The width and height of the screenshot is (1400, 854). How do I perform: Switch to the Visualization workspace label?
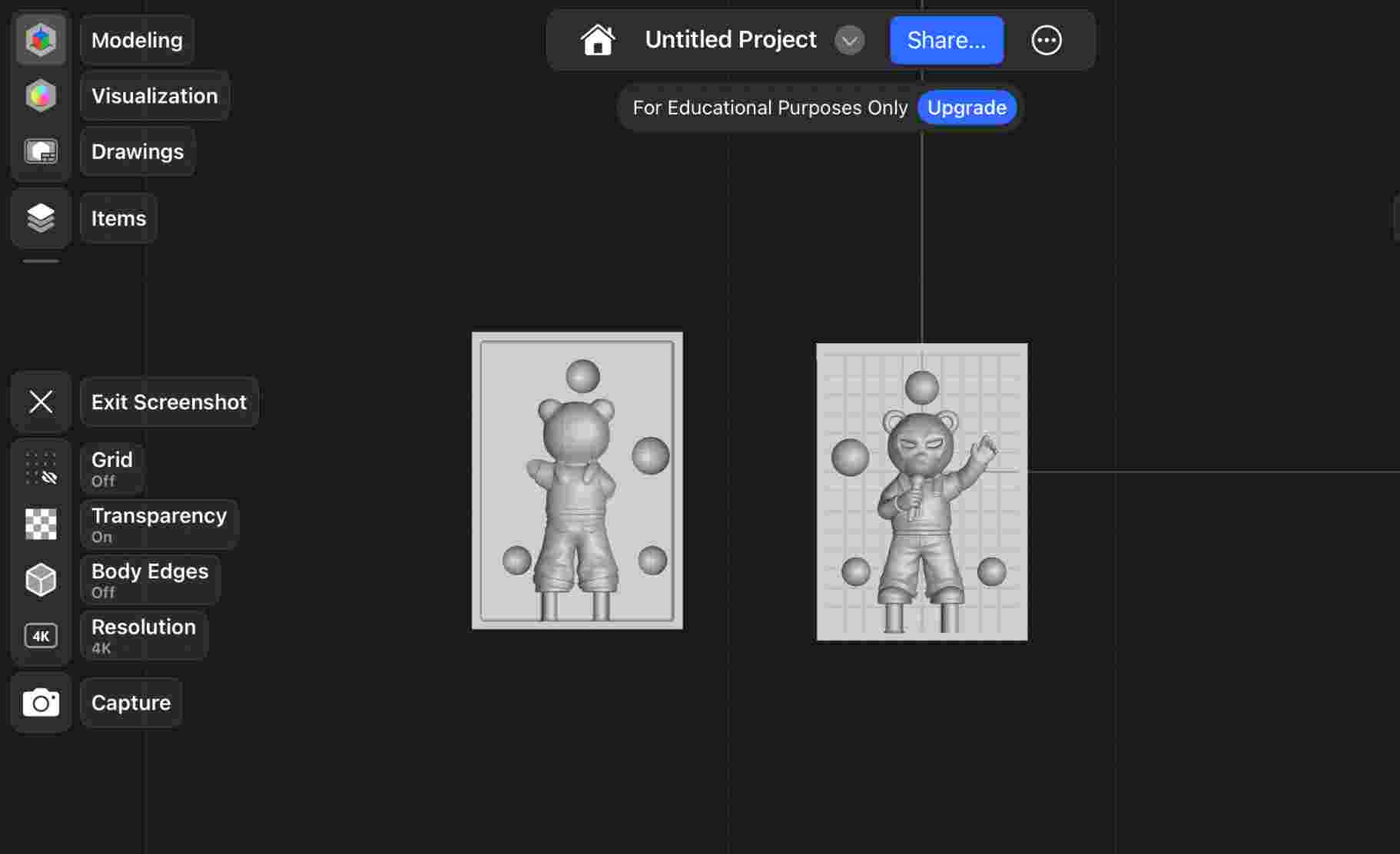154,96
